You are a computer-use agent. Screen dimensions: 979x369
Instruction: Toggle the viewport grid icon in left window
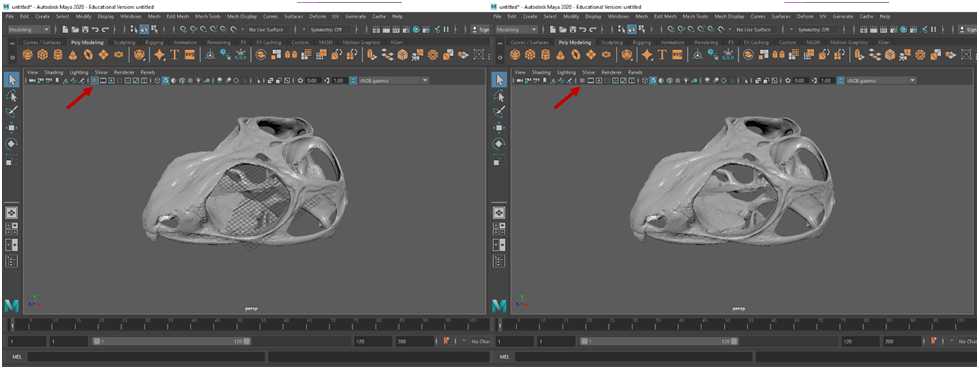(95, 81)
